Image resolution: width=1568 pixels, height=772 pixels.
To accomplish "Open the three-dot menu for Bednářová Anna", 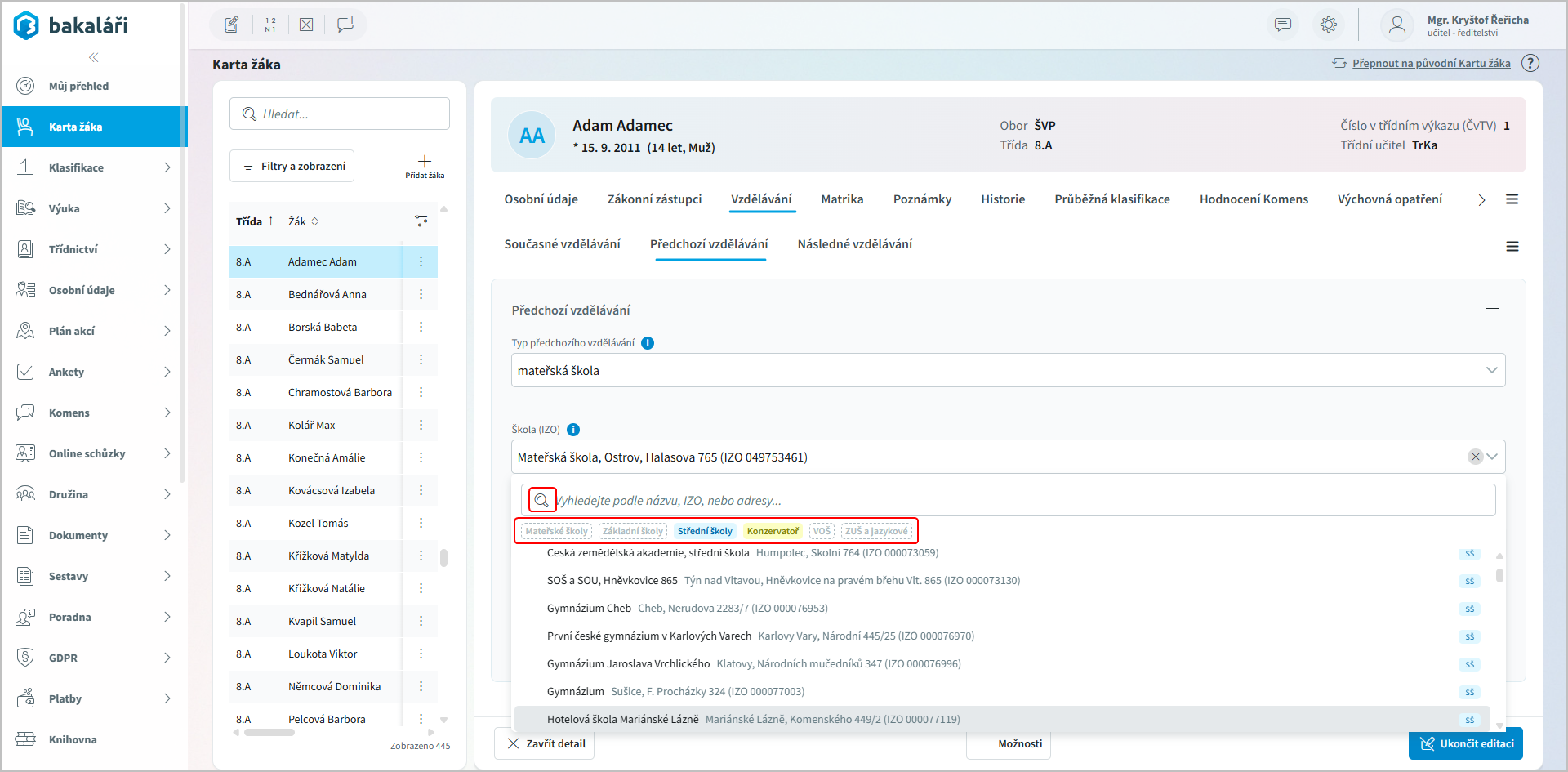I will 421,294.
